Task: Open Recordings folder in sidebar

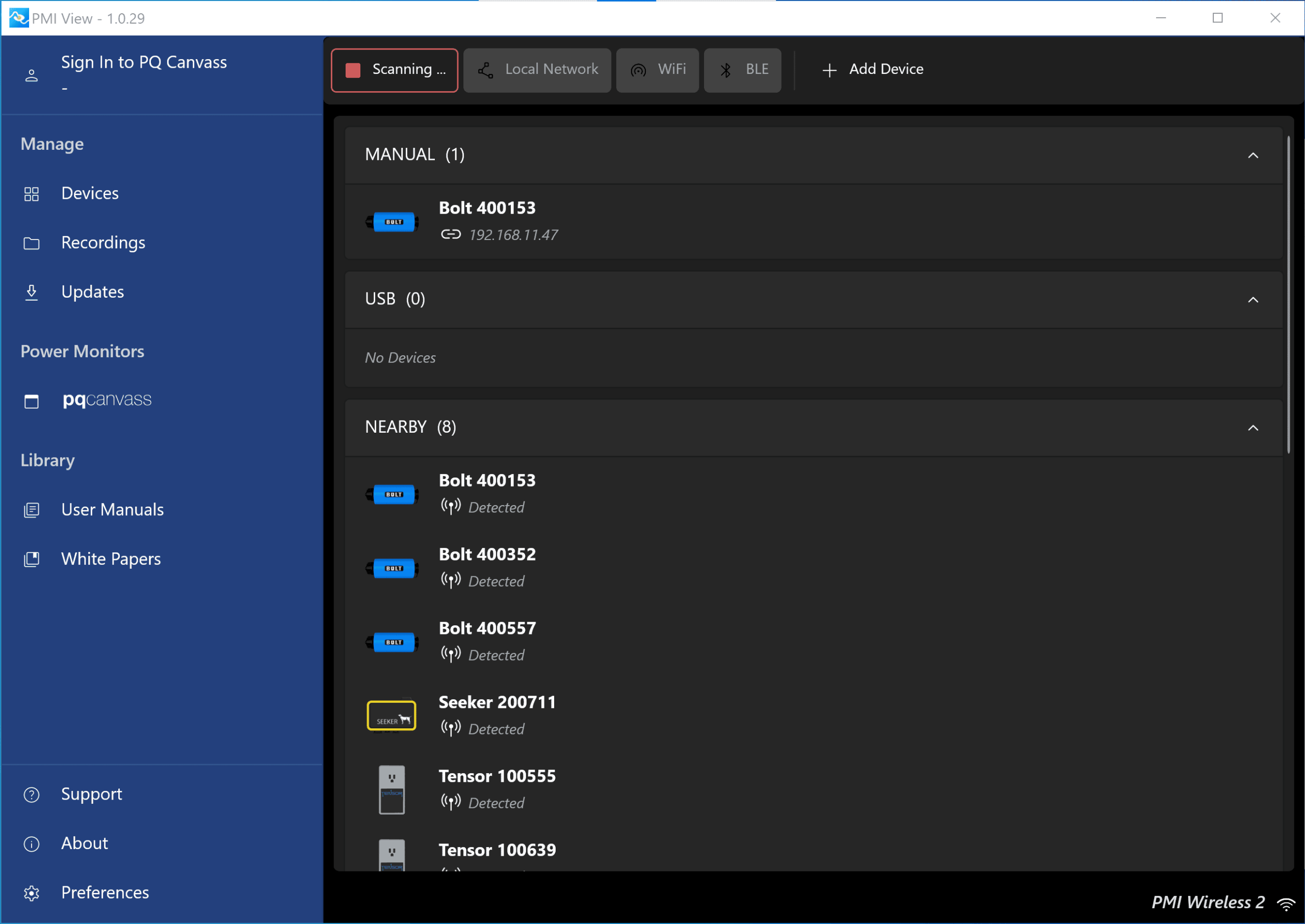Action: pyautogui.click(x=32, y=244)
